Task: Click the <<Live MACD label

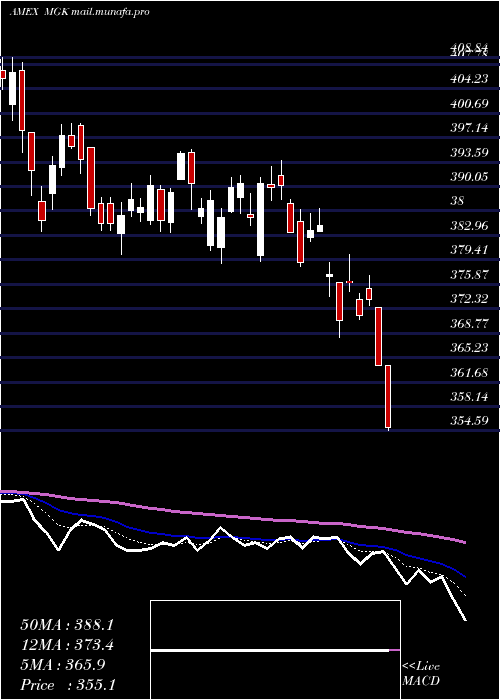Action: coord(421,674)
